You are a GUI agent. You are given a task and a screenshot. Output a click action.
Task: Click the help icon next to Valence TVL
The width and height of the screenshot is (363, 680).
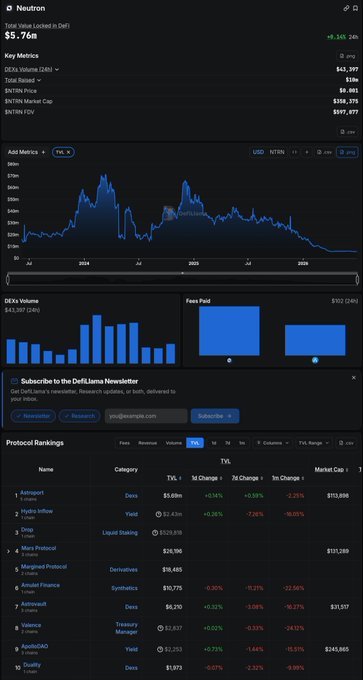160,628
